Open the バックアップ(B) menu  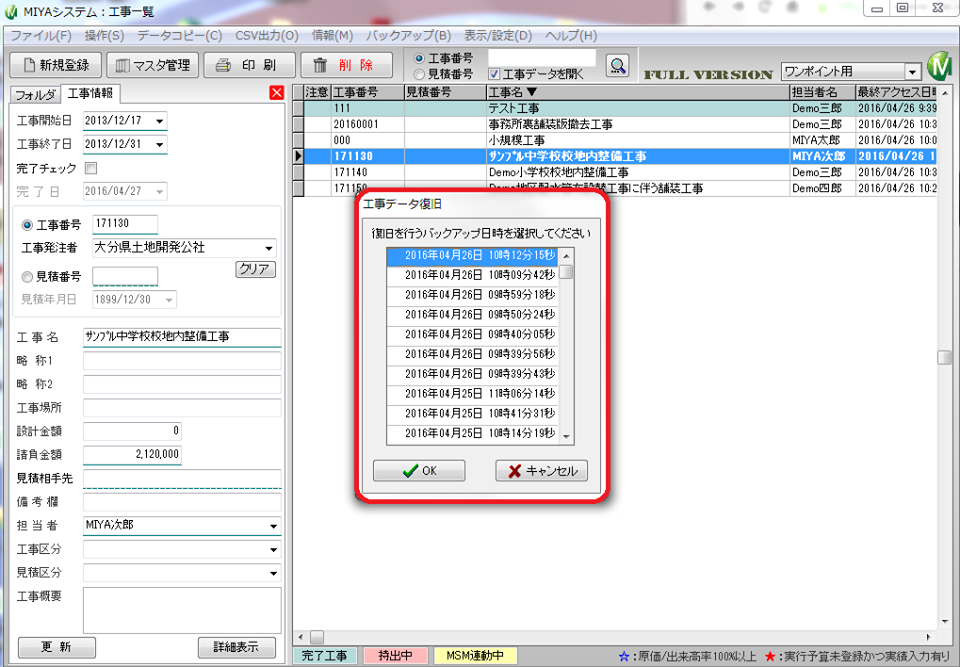[x=408, y=36]
